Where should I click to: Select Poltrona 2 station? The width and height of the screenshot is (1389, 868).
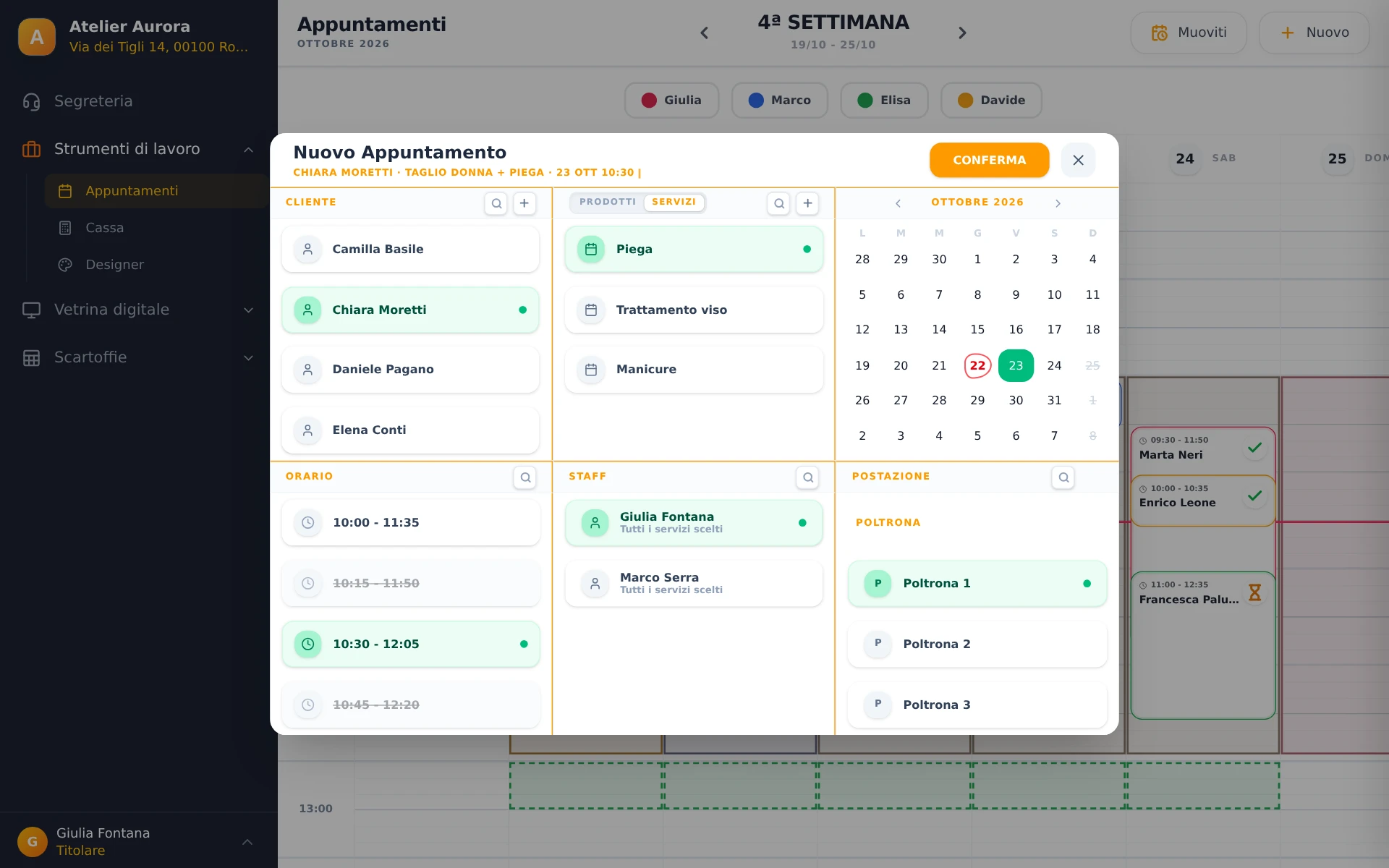977,644
